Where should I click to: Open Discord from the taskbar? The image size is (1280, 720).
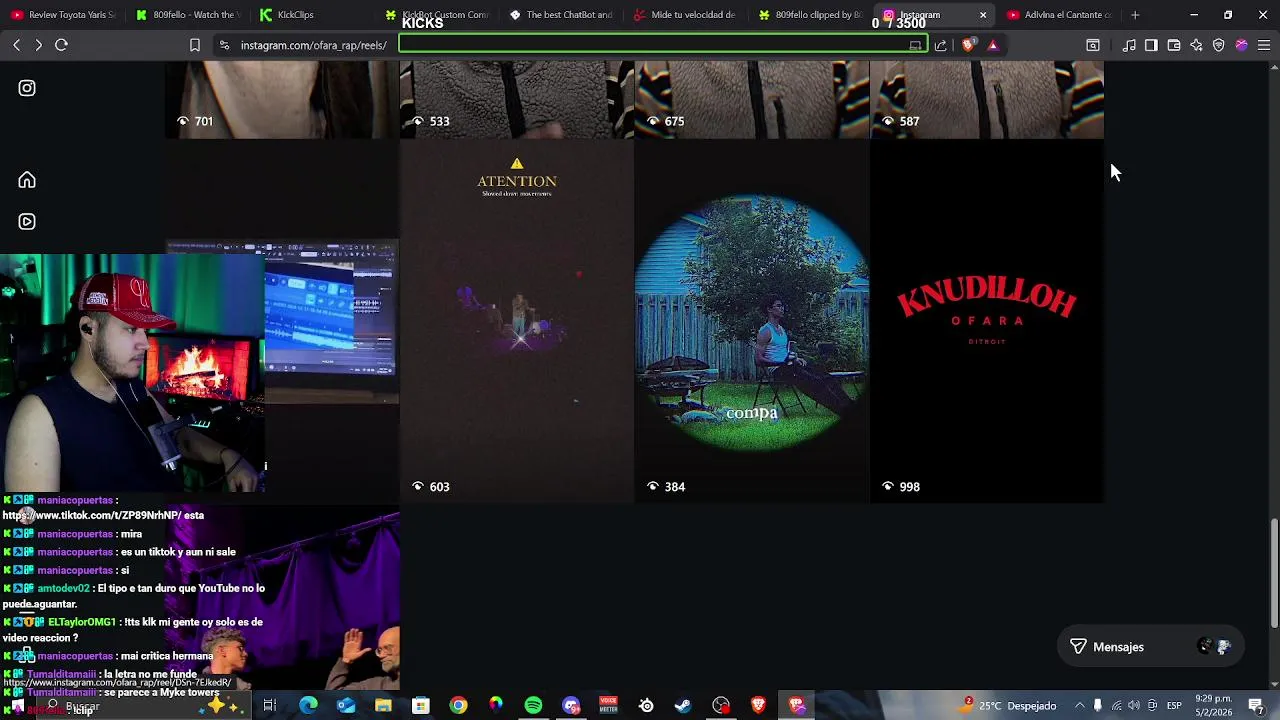pyautogui.click(x=571, y=706)
